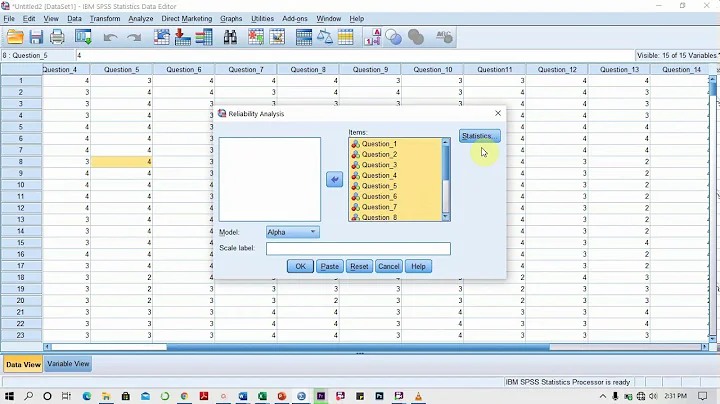This screenshot has width=720, height=404.
Task: Open Find with the binoculars icon
Action: 231,37
